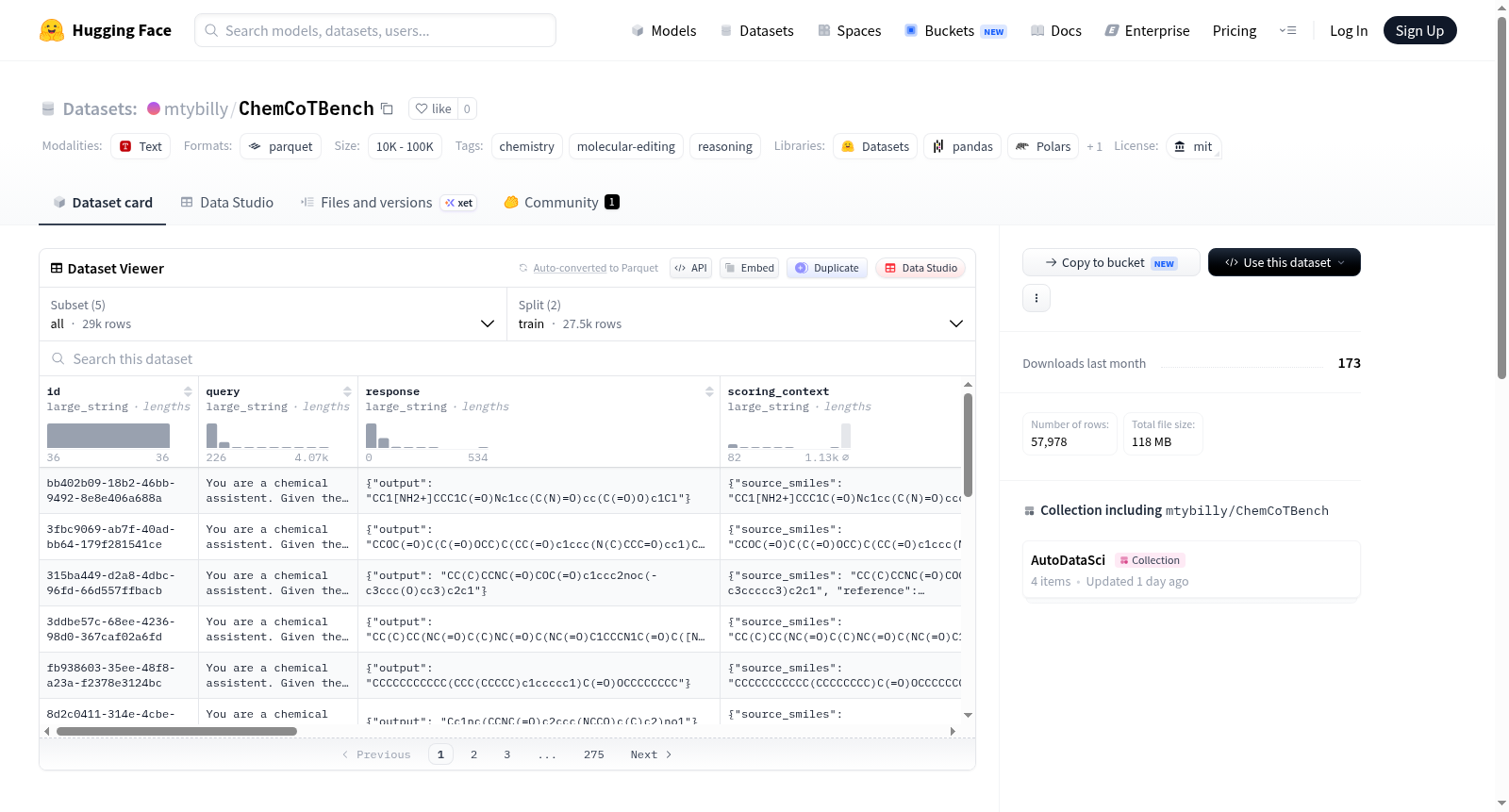Open the API button in Dataset Viewer
This screenshot has width=1509, height=812.
(690, 268)
